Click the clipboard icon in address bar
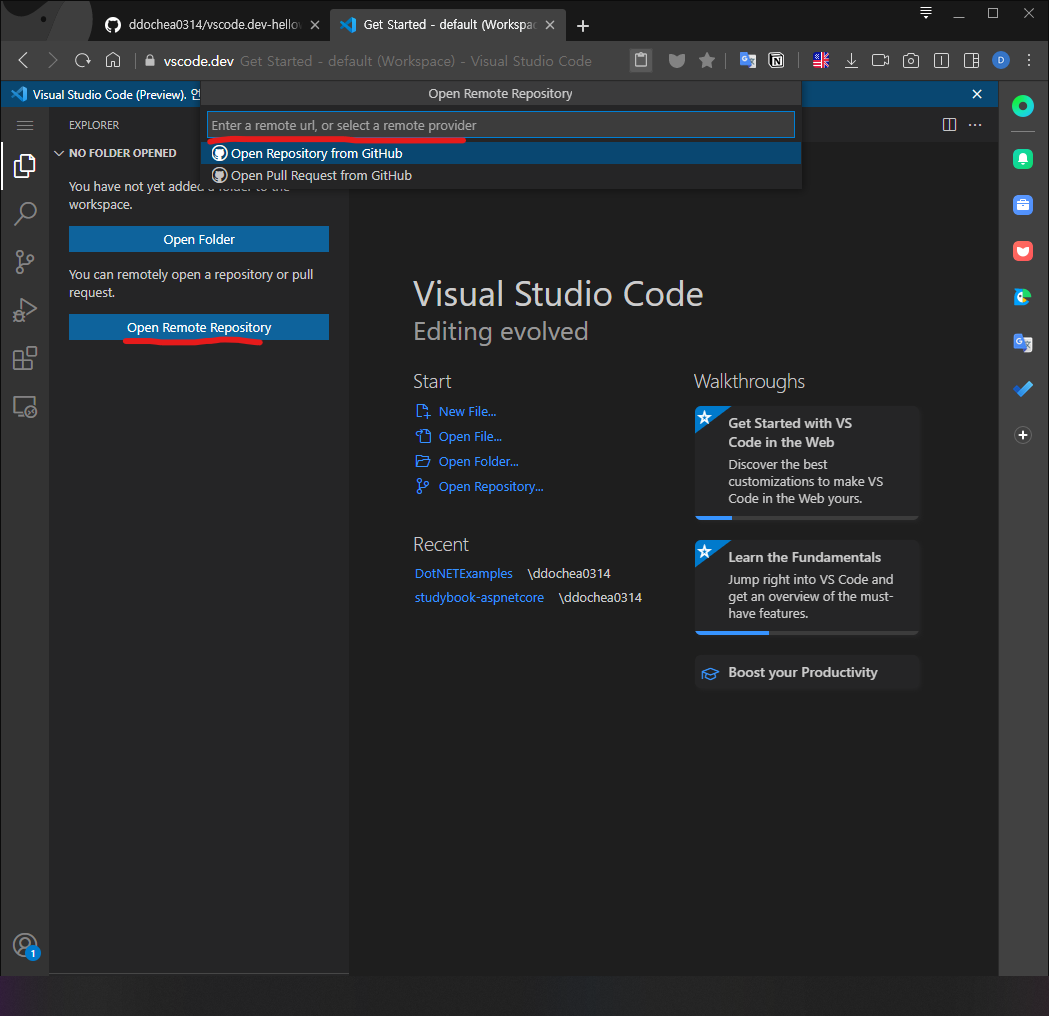Viewport: 1049px width, 1016px height. click(x=640, y=61)
